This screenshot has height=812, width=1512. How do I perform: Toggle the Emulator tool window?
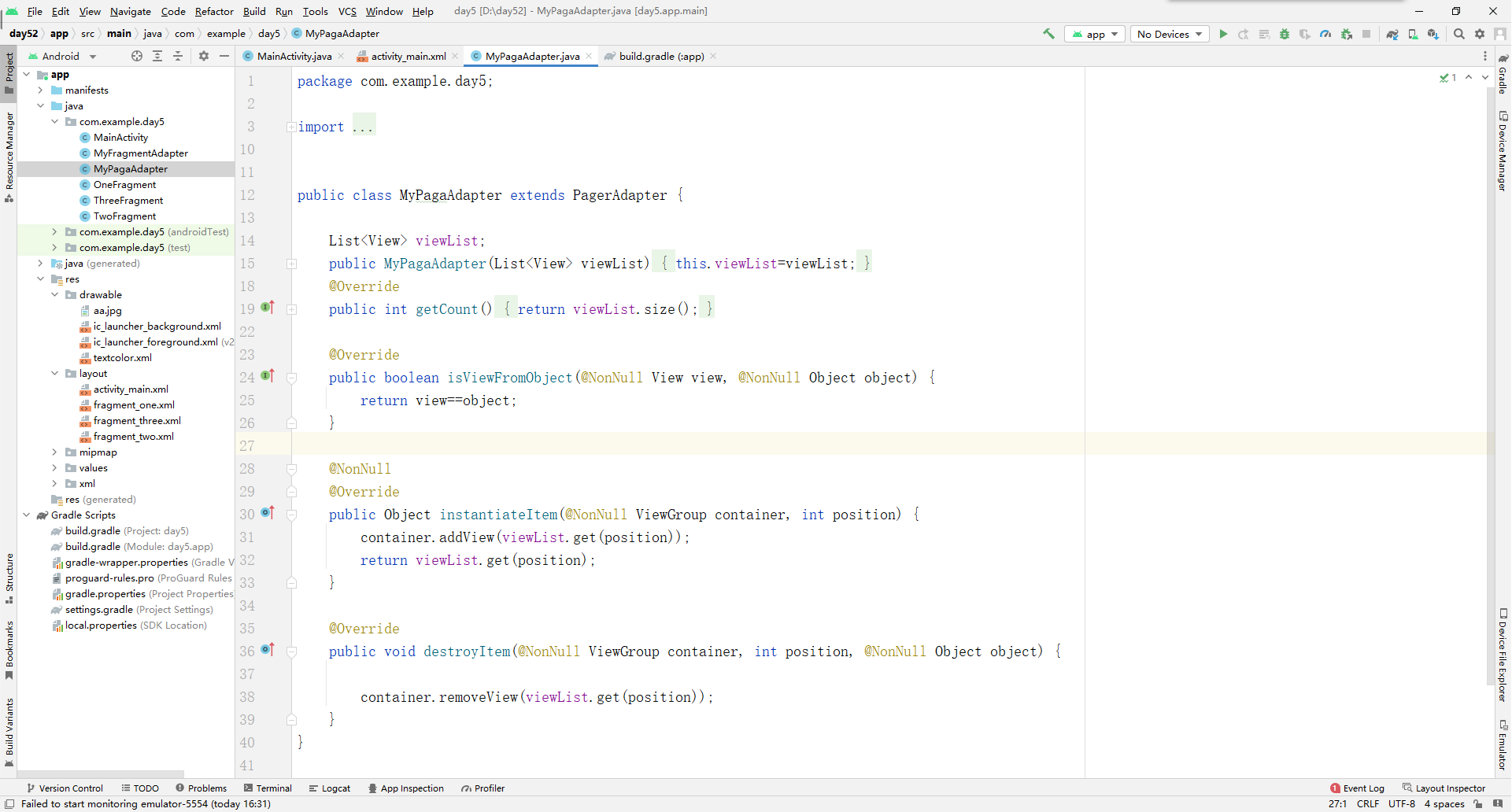(1503, 744)
